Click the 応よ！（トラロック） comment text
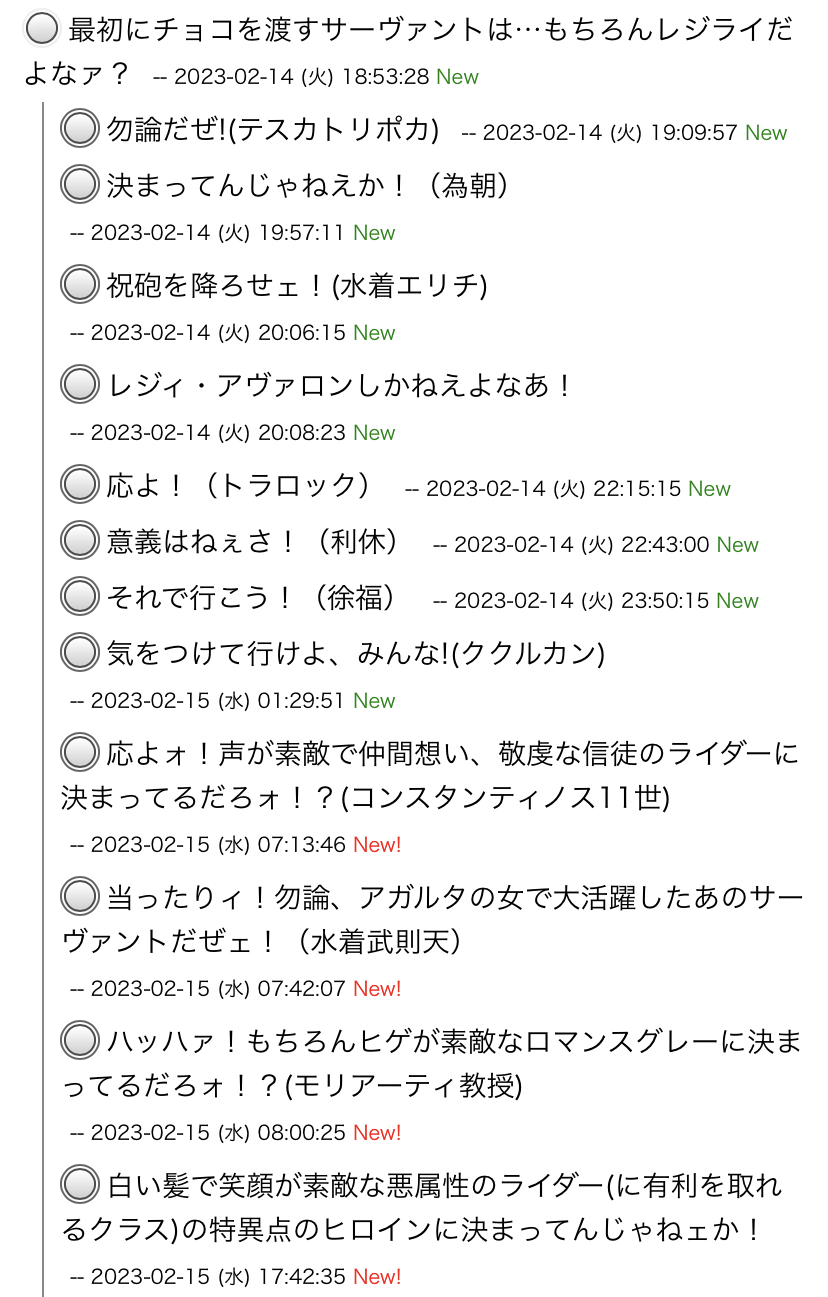Screen dimensions: 828x1297 point(238,486)
